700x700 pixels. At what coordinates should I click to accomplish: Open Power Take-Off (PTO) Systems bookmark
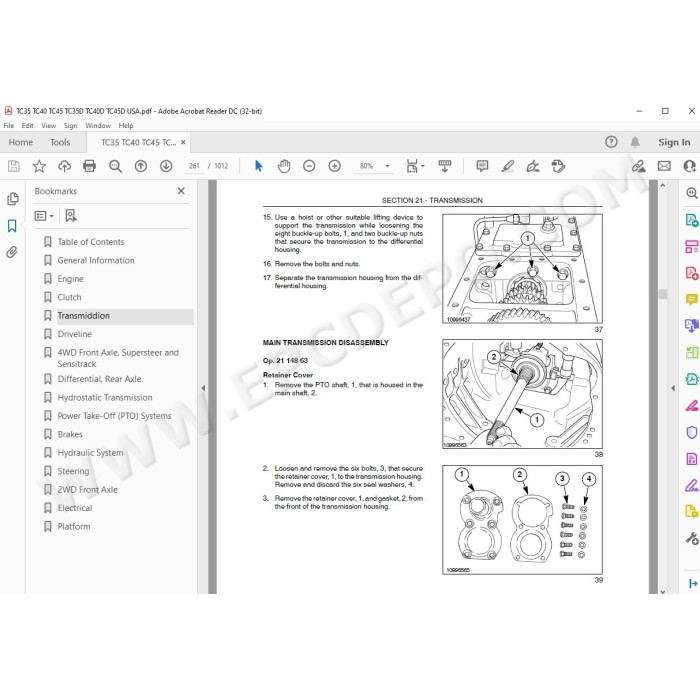pos(114,416)
